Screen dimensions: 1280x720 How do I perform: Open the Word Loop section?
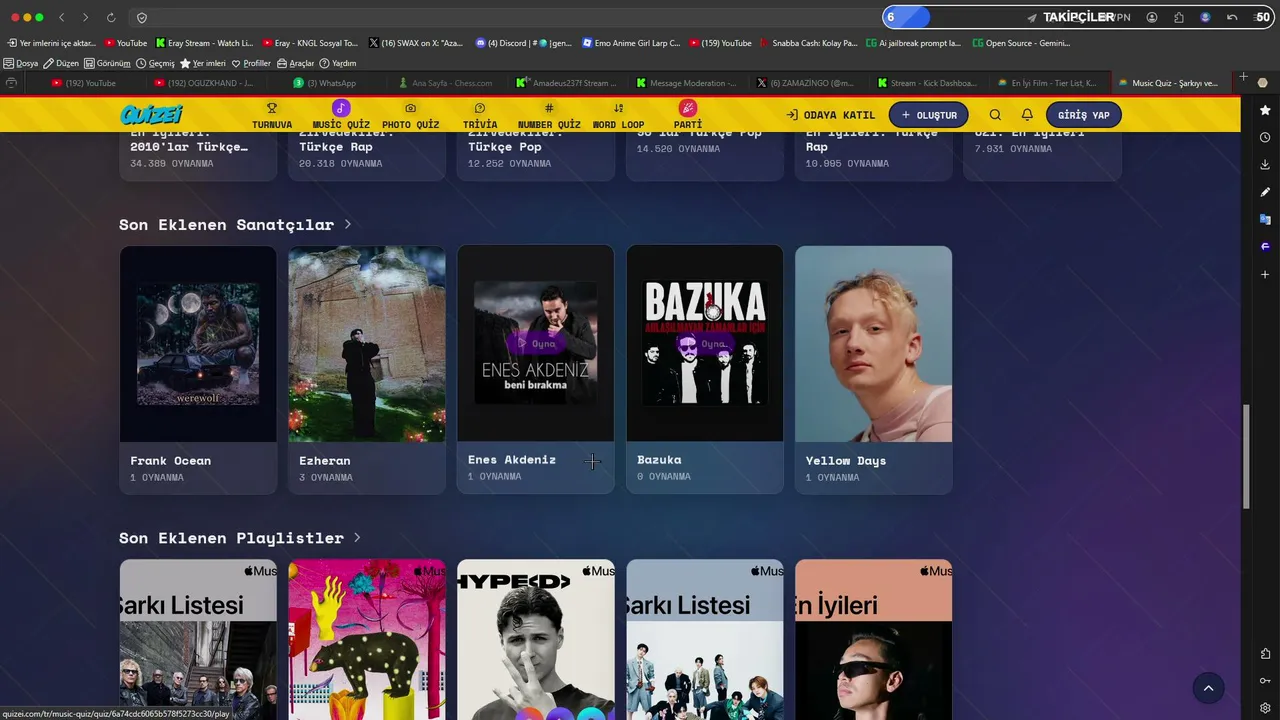(x=618, y=116)
